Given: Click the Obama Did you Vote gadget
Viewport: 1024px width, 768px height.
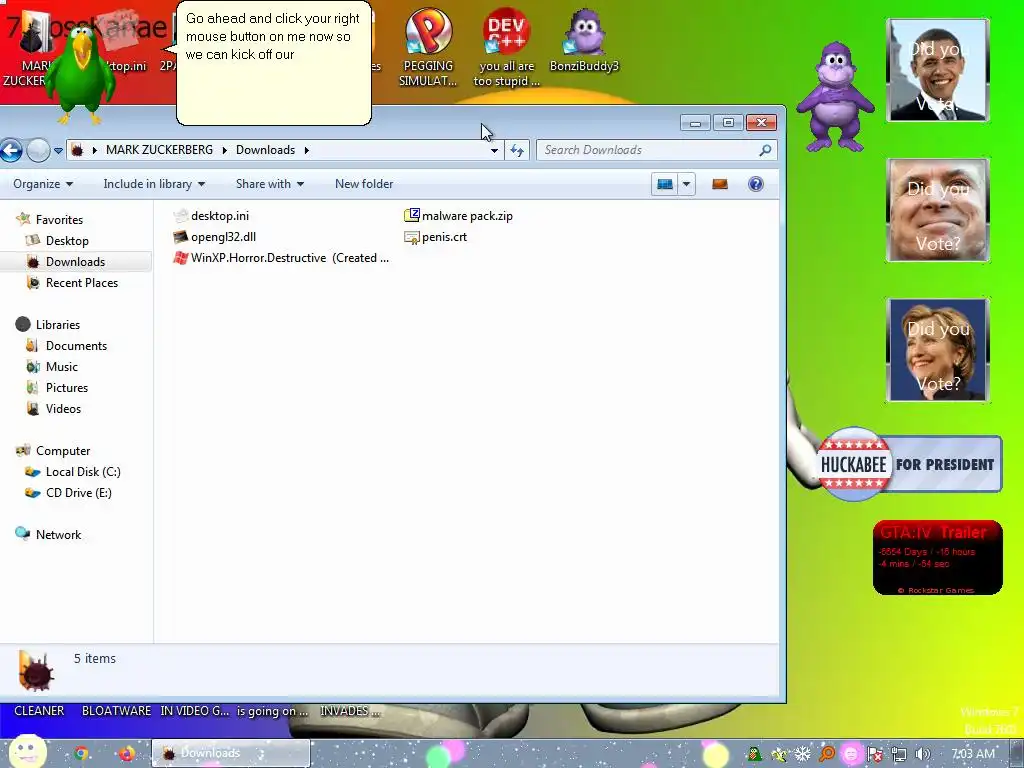Looking at the screenshot, I should (x=938, y=70).
